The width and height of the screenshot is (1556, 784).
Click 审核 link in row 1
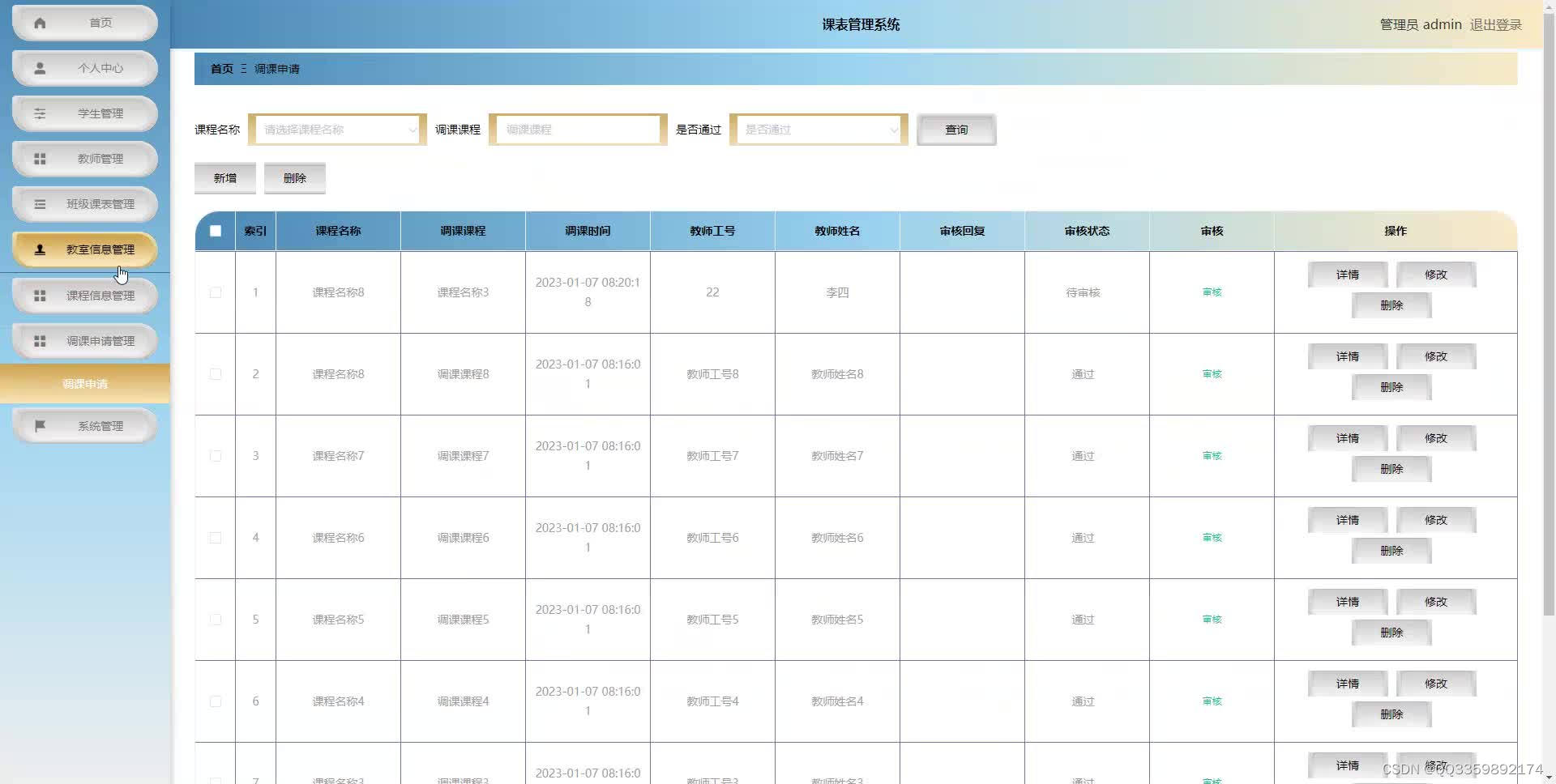tap(1212, 292)
